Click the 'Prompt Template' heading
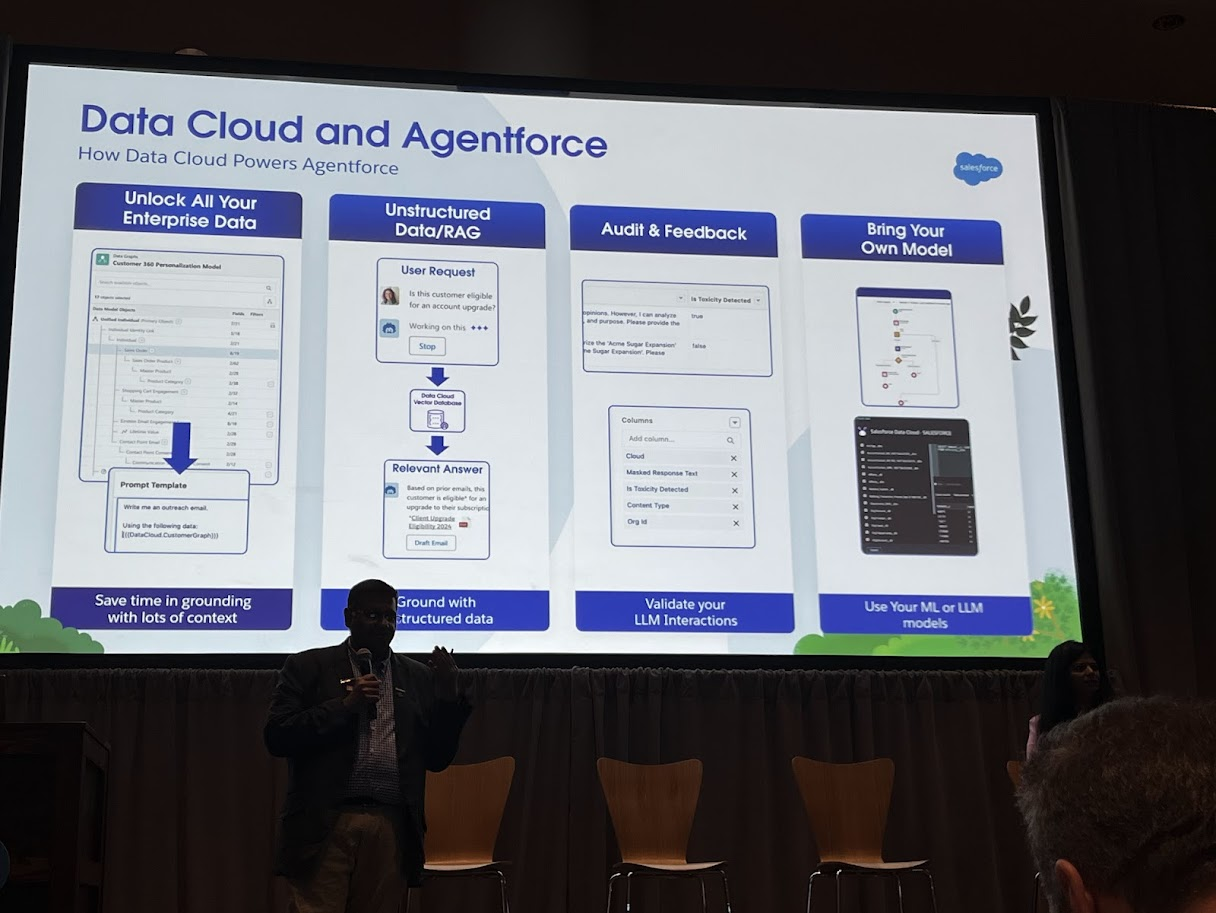Image resolution: width=1216 pixels, height=913 pixels. pos(153,485)
